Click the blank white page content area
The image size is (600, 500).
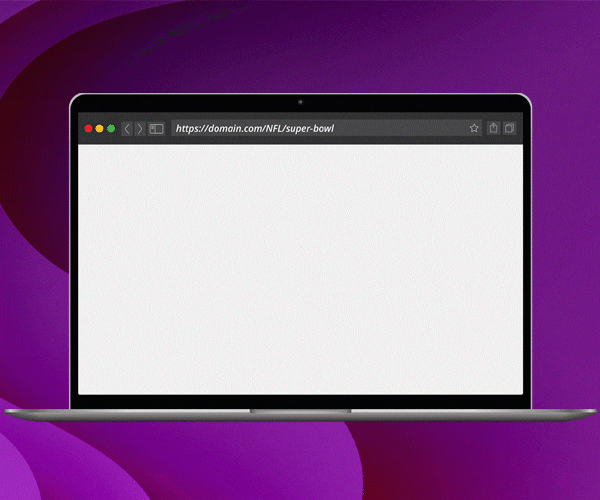[x=300, y=270]
